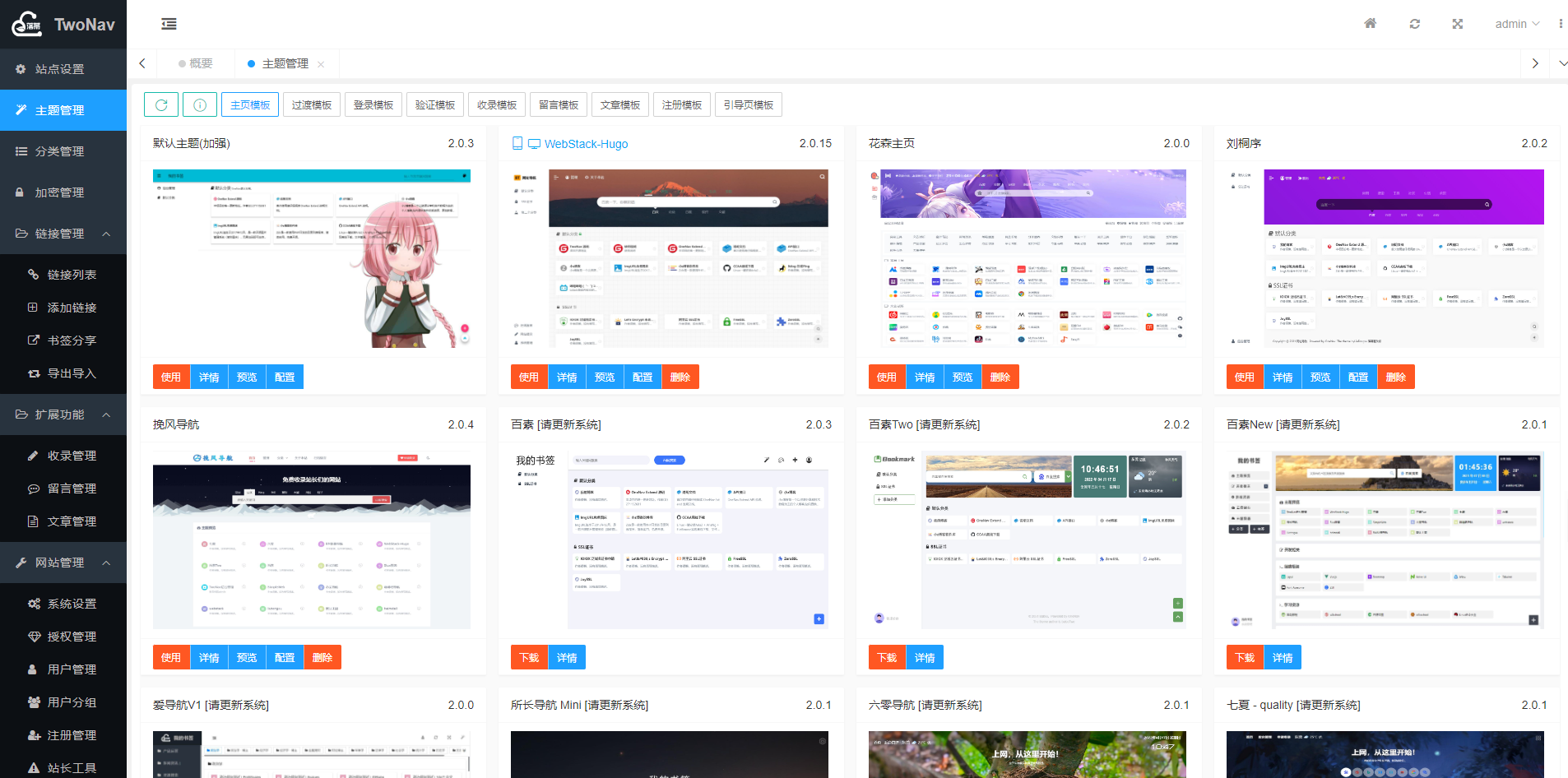Open the 刘桐序 preview thumbnail
Image resolution: width=1568 pixels, height=778 pixels.
(1385, 258)
